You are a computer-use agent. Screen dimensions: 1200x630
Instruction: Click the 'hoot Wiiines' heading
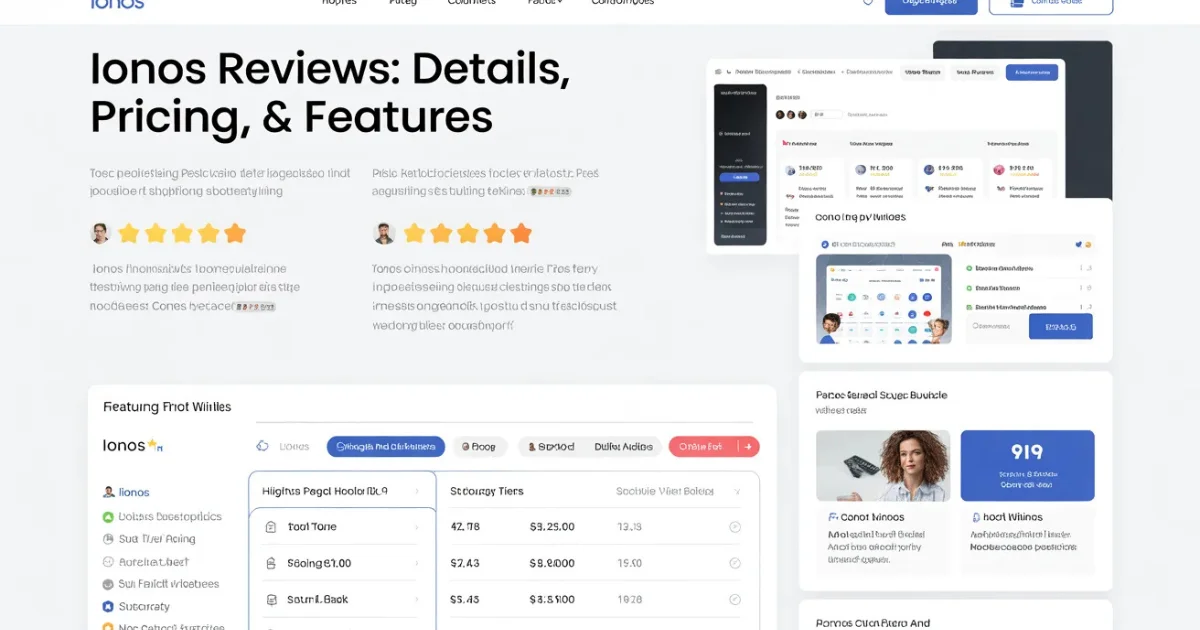point(1007,517)
